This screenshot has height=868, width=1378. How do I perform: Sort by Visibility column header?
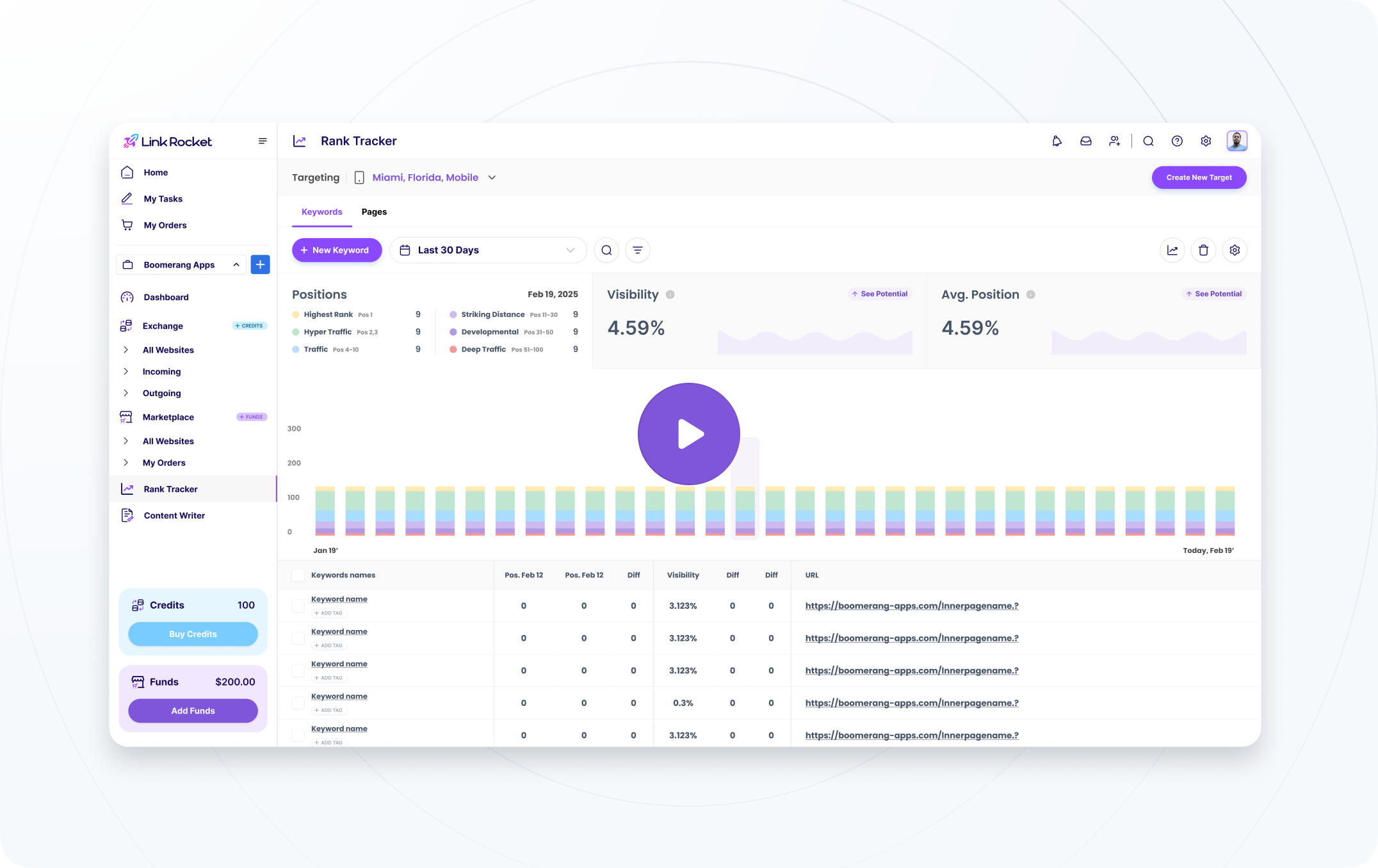[x=683, y=575]
